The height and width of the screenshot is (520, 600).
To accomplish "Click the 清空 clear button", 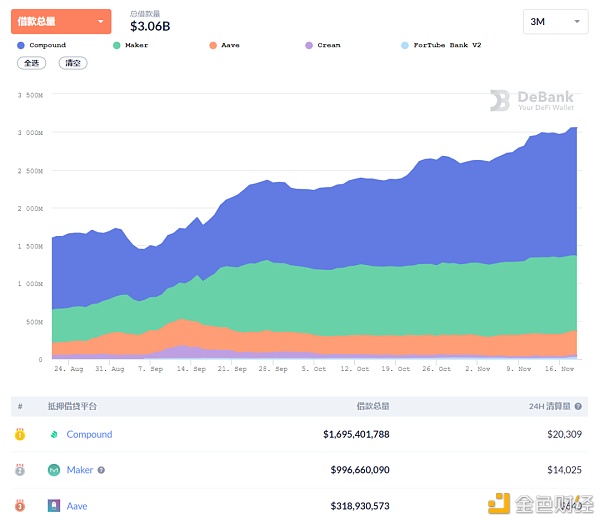I will click(73, 63).
